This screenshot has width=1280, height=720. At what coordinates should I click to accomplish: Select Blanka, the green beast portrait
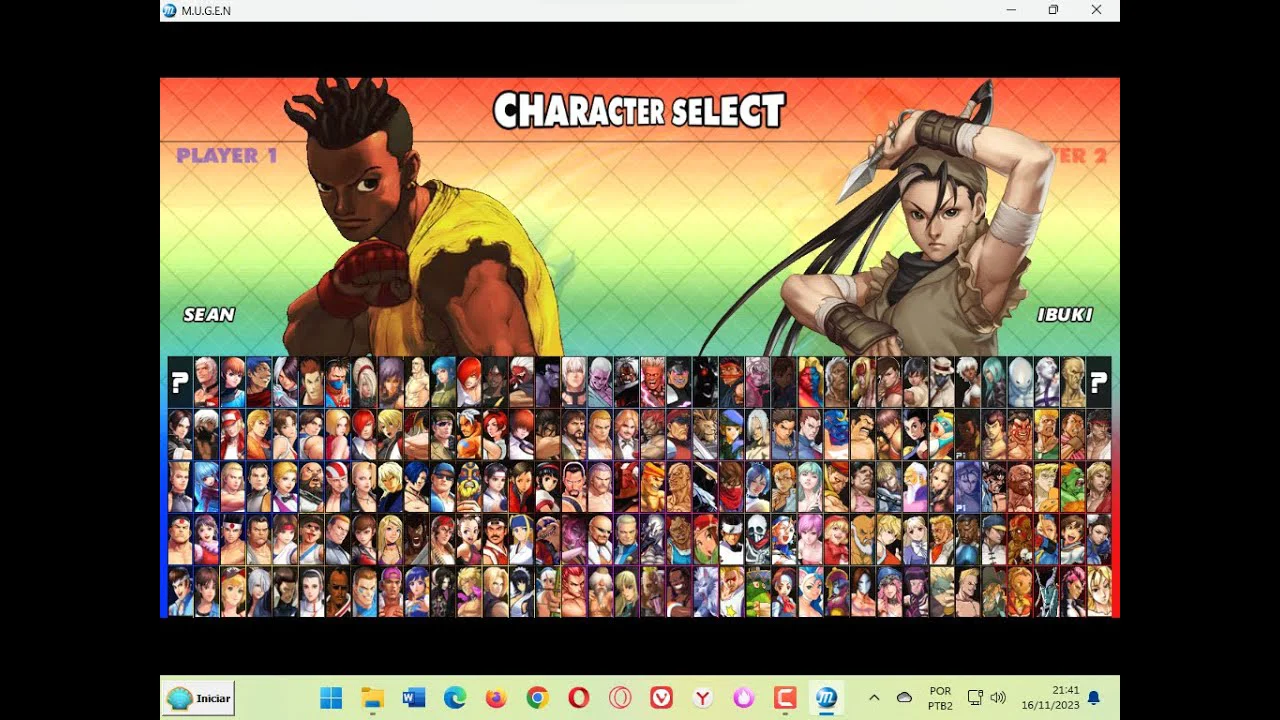[x=1072, y=487]
